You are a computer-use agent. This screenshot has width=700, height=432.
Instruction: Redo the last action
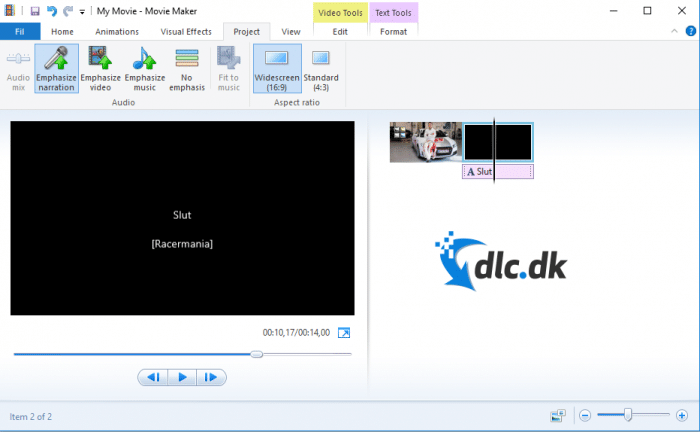point(68,11)
